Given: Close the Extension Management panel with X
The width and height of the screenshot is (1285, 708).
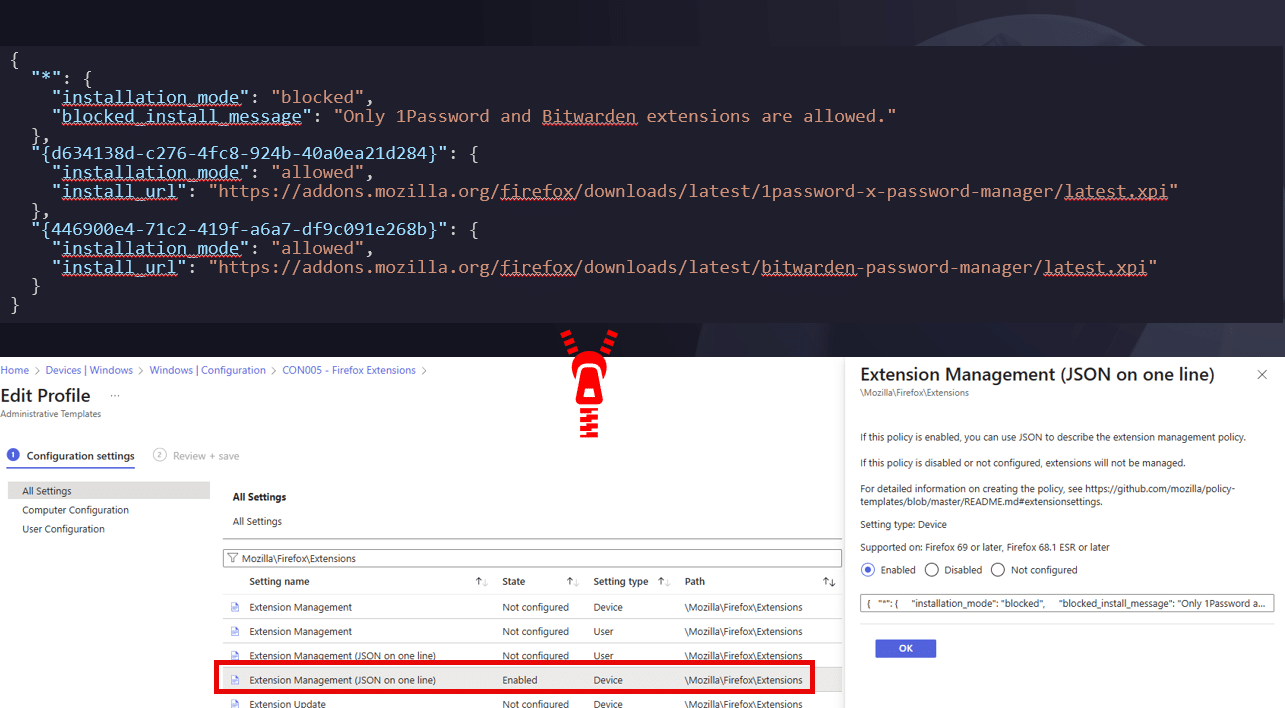Looking at the screenshot, I should pos(1262,375).
